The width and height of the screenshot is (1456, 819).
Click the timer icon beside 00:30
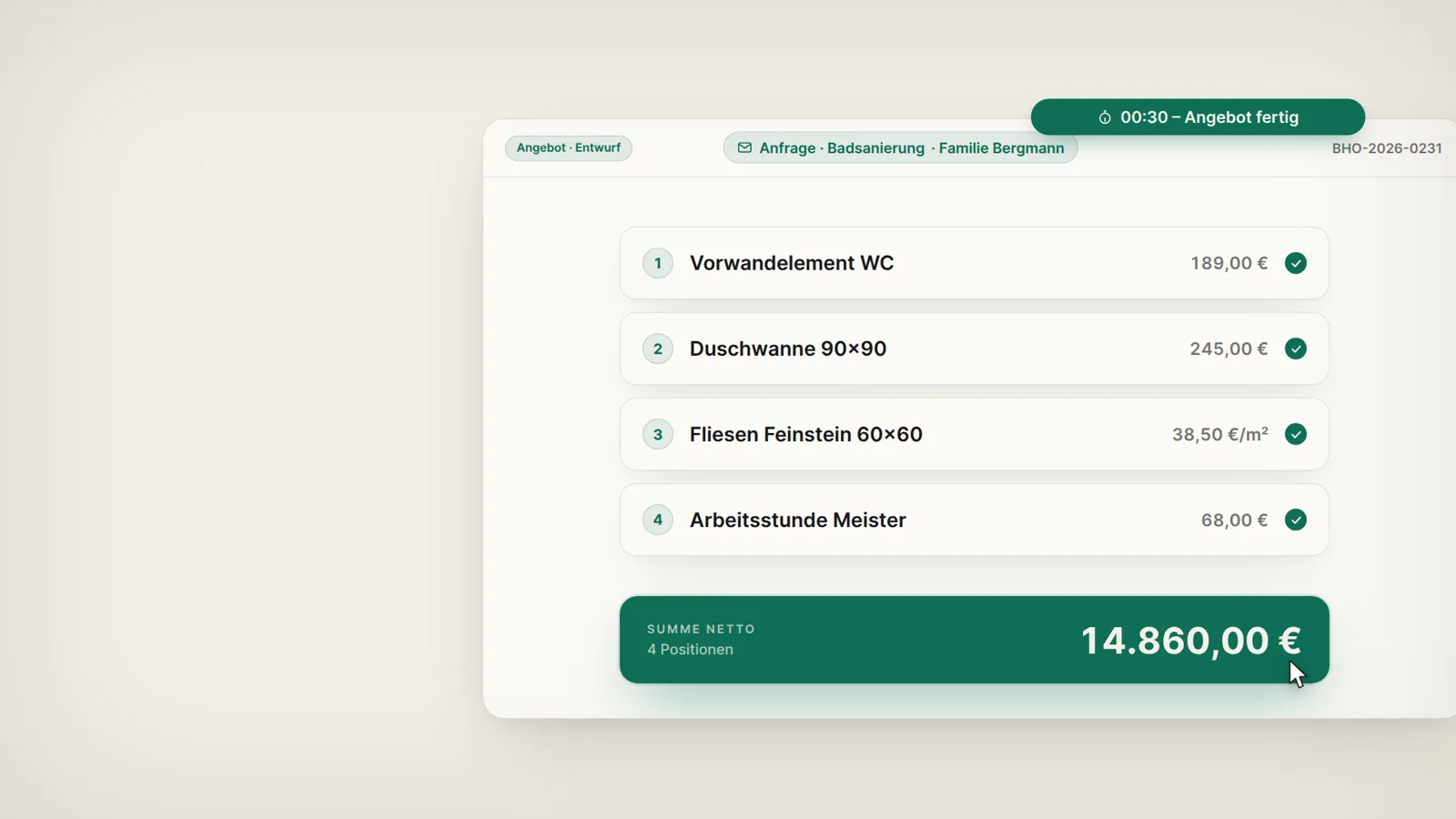[x=1105, y=117]
